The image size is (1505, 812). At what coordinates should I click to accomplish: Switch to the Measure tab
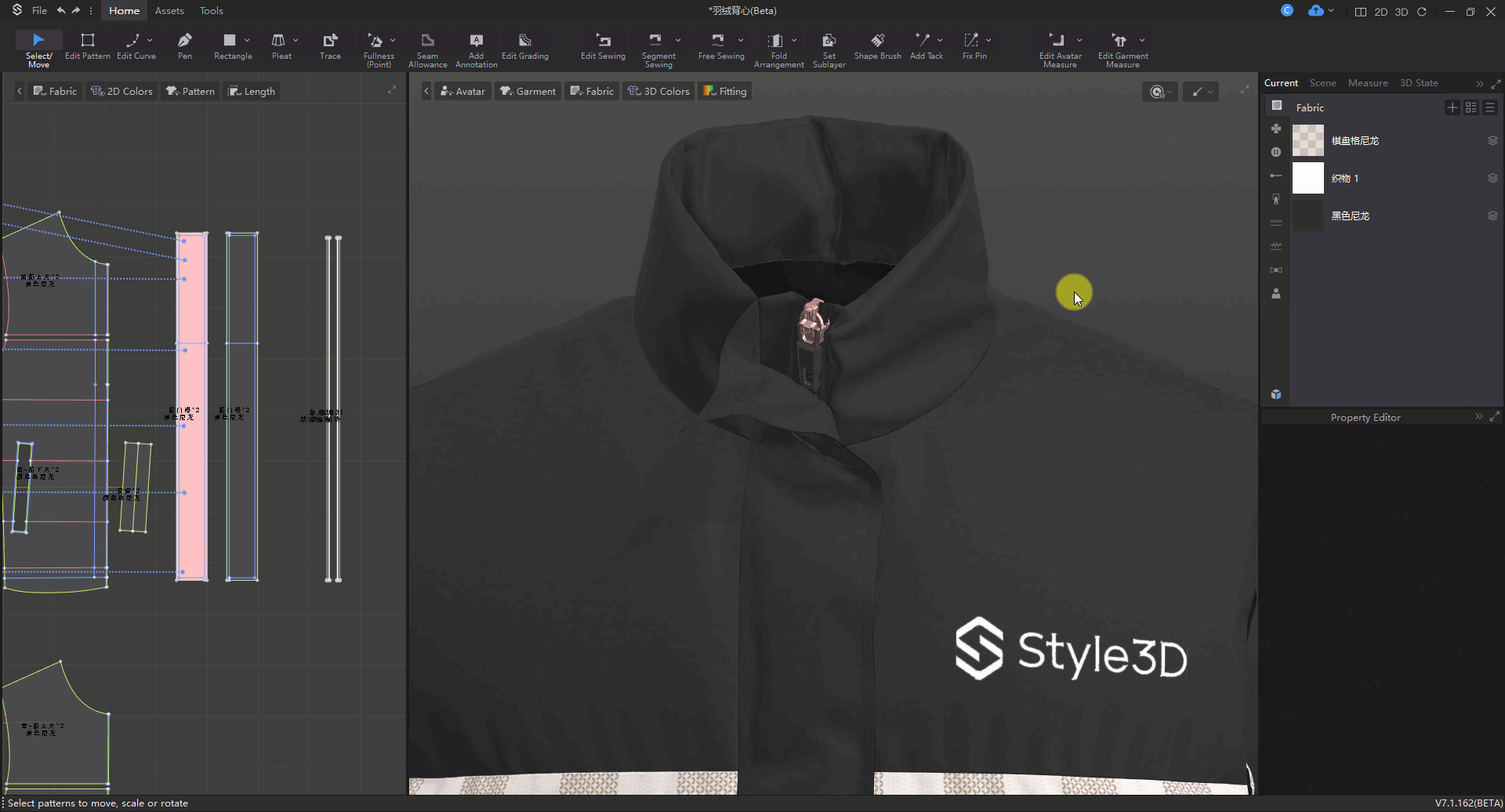(x=1367, y=82)
